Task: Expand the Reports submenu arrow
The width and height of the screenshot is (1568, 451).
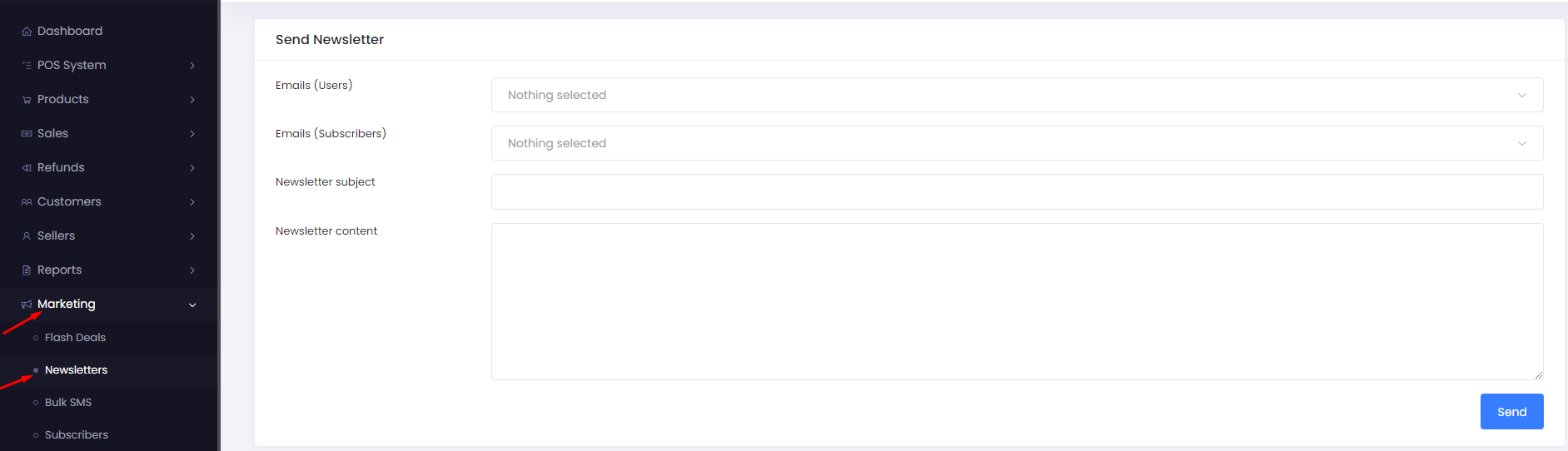Action: (192, 270)
